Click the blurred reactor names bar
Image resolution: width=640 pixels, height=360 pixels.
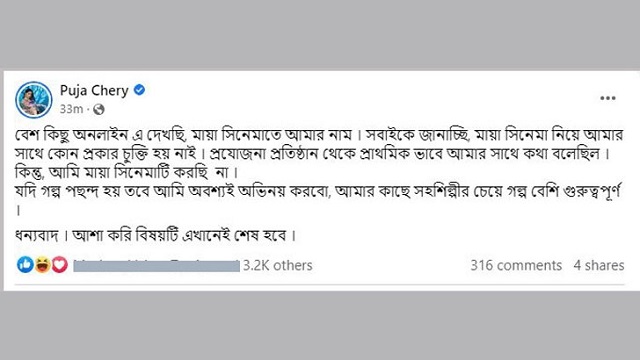156,266
